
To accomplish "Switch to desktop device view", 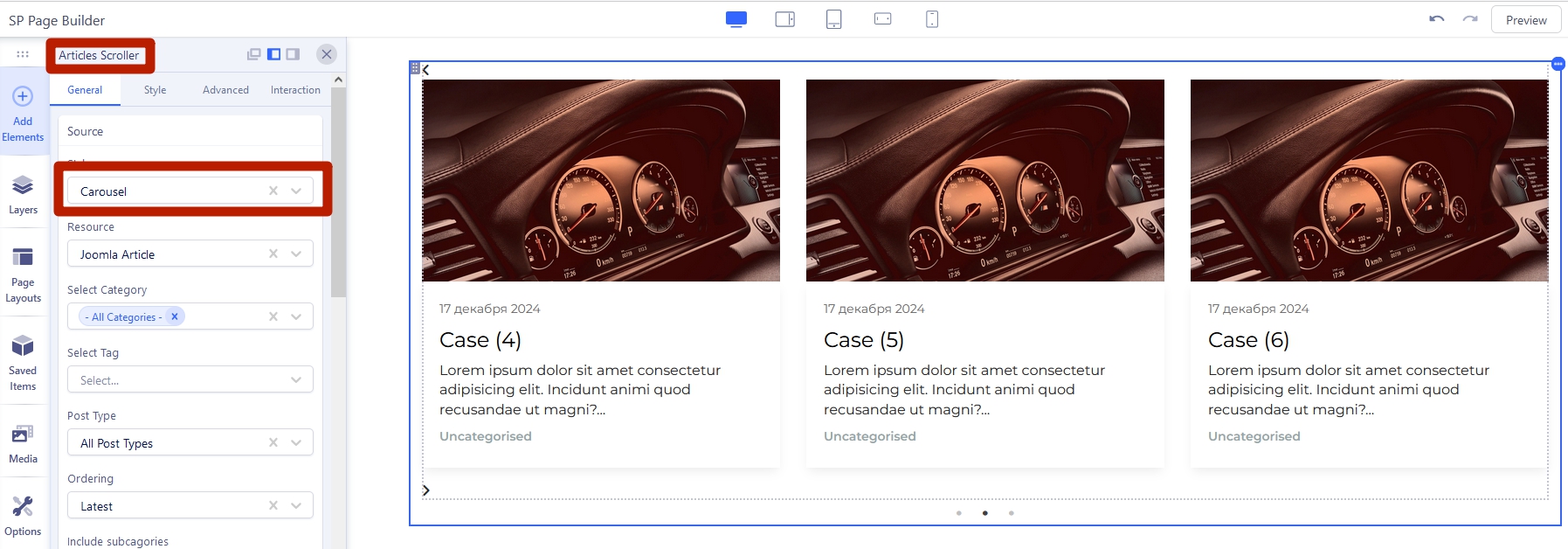I will coord(736,19).
